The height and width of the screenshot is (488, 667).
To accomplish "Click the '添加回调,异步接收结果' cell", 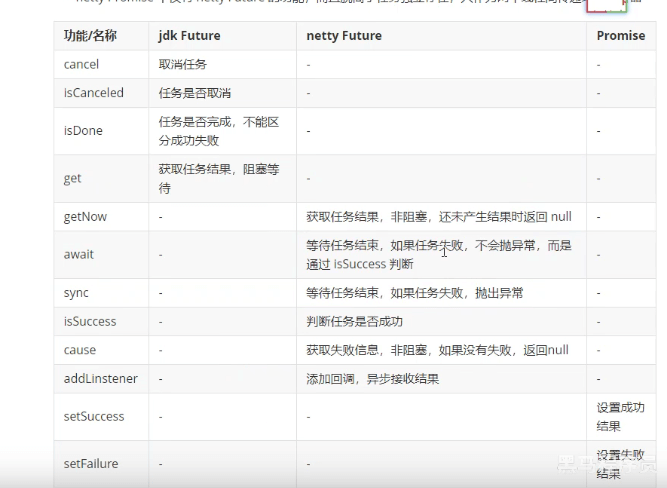I will coord(441,379).
